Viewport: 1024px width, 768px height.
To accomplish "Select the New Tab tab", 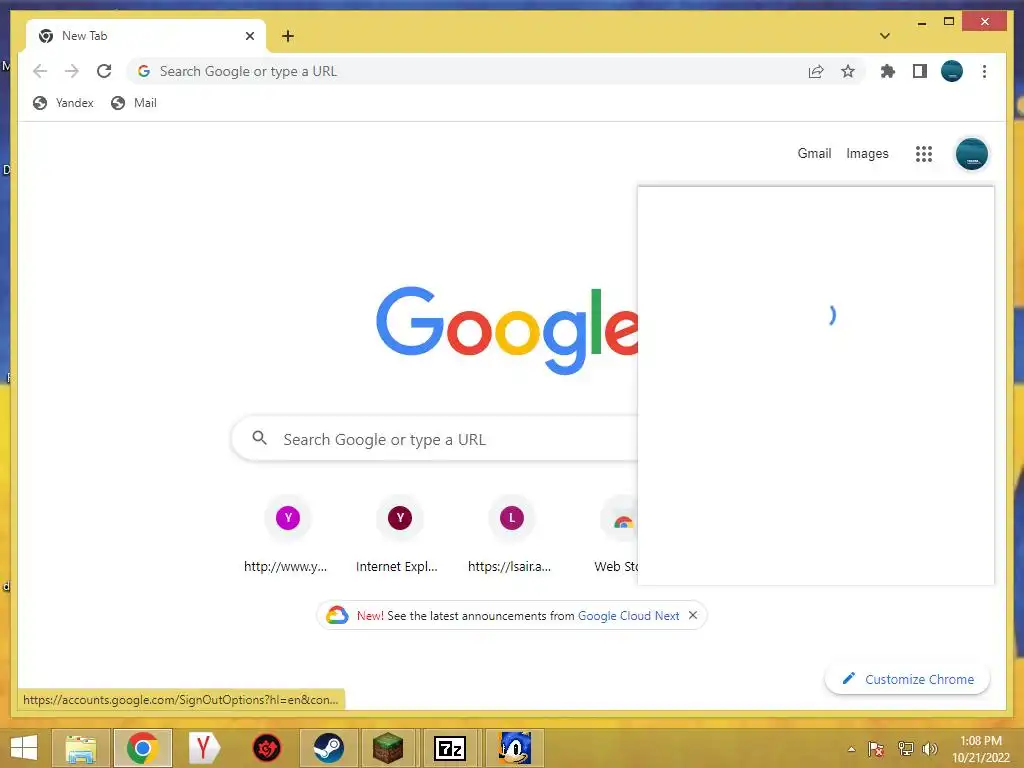I will click(x=144, y=36).
